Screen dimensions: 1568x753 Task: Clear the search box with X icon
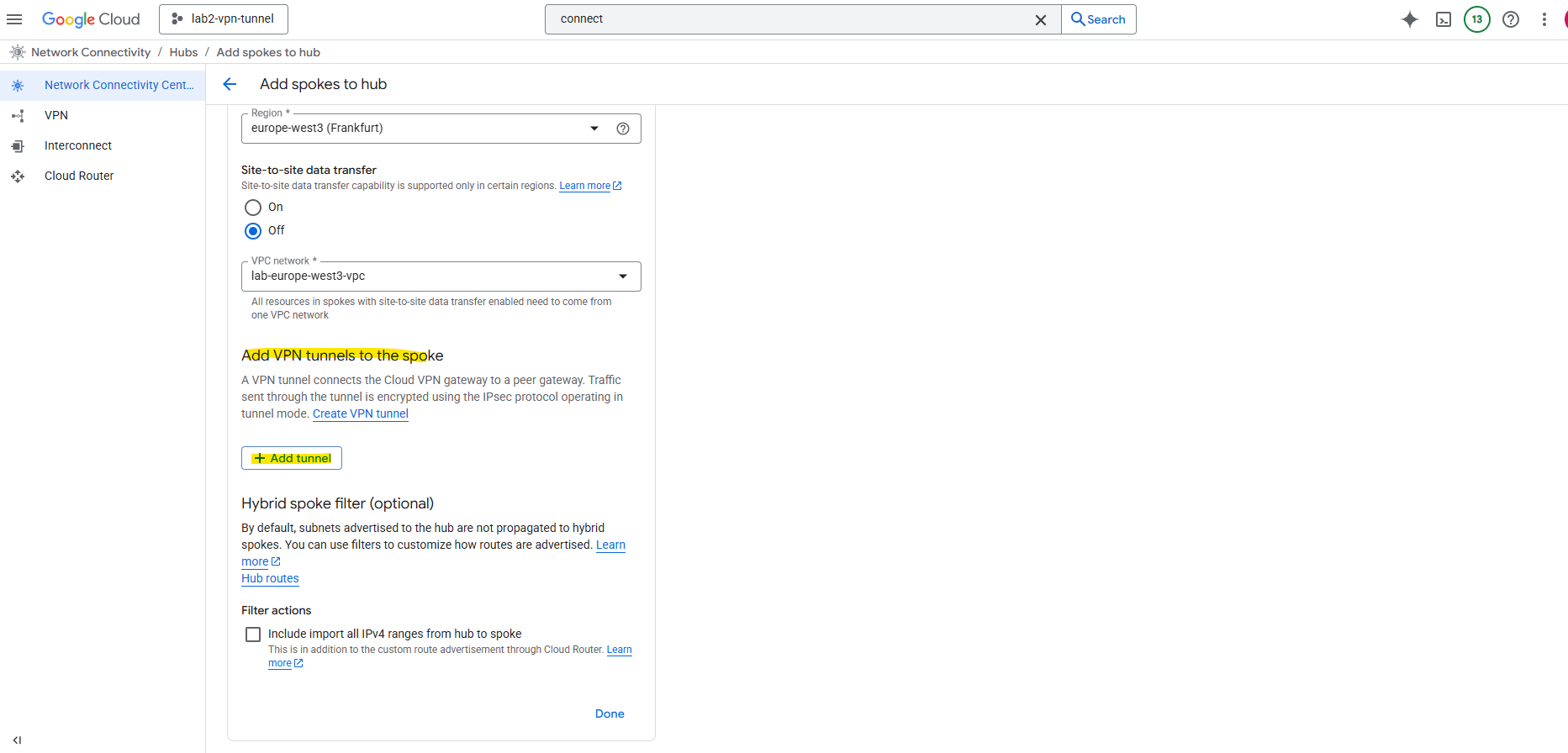click(x=1041, y=19)
